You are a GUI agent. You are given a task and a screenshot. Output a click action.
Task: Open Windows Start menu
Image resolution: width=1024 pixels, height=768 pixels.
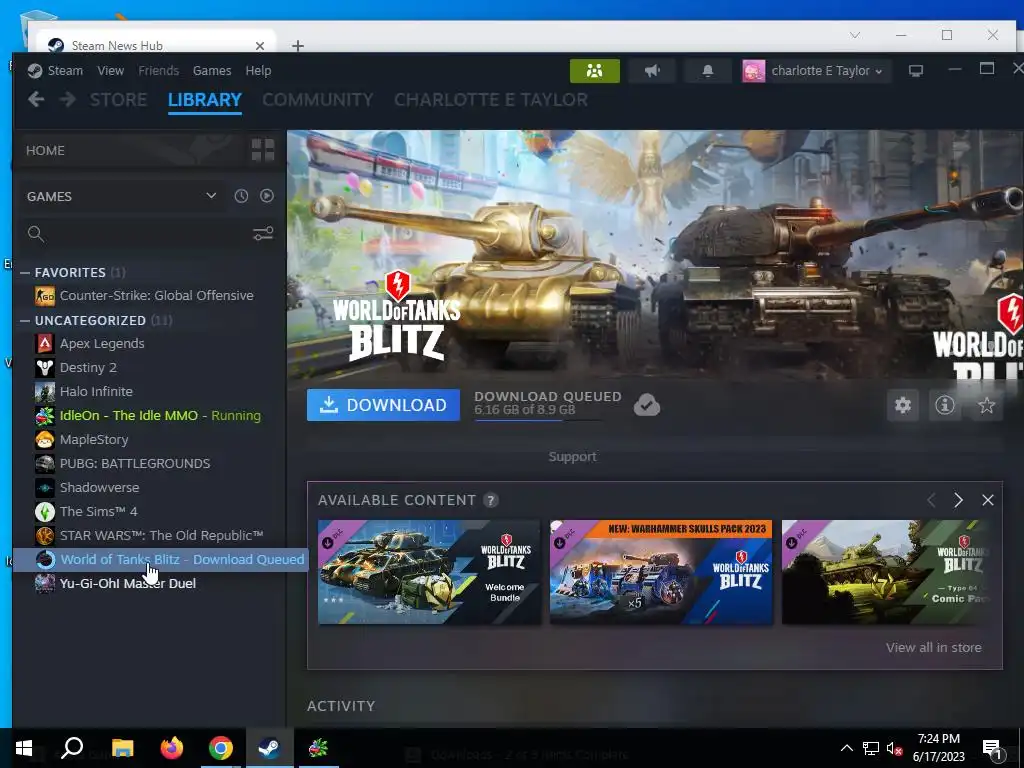point(24,748)
